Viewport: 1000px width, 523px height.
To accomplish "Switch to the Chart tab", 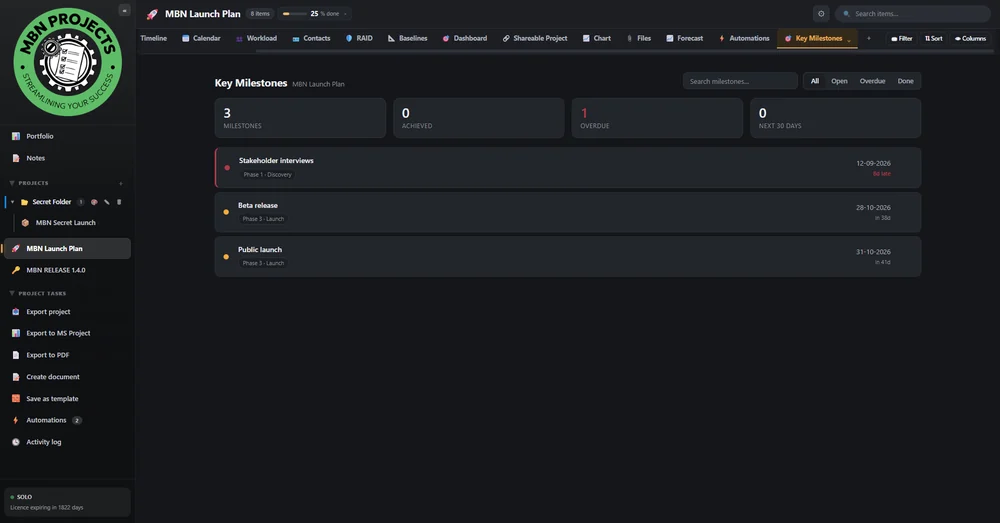I will (596, 38).
